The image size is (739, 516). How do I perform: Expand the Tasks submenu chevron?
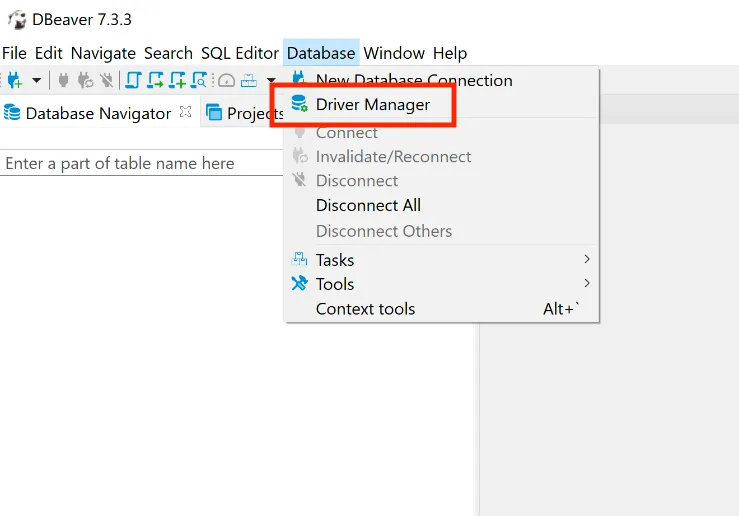(x=587, y=259)
